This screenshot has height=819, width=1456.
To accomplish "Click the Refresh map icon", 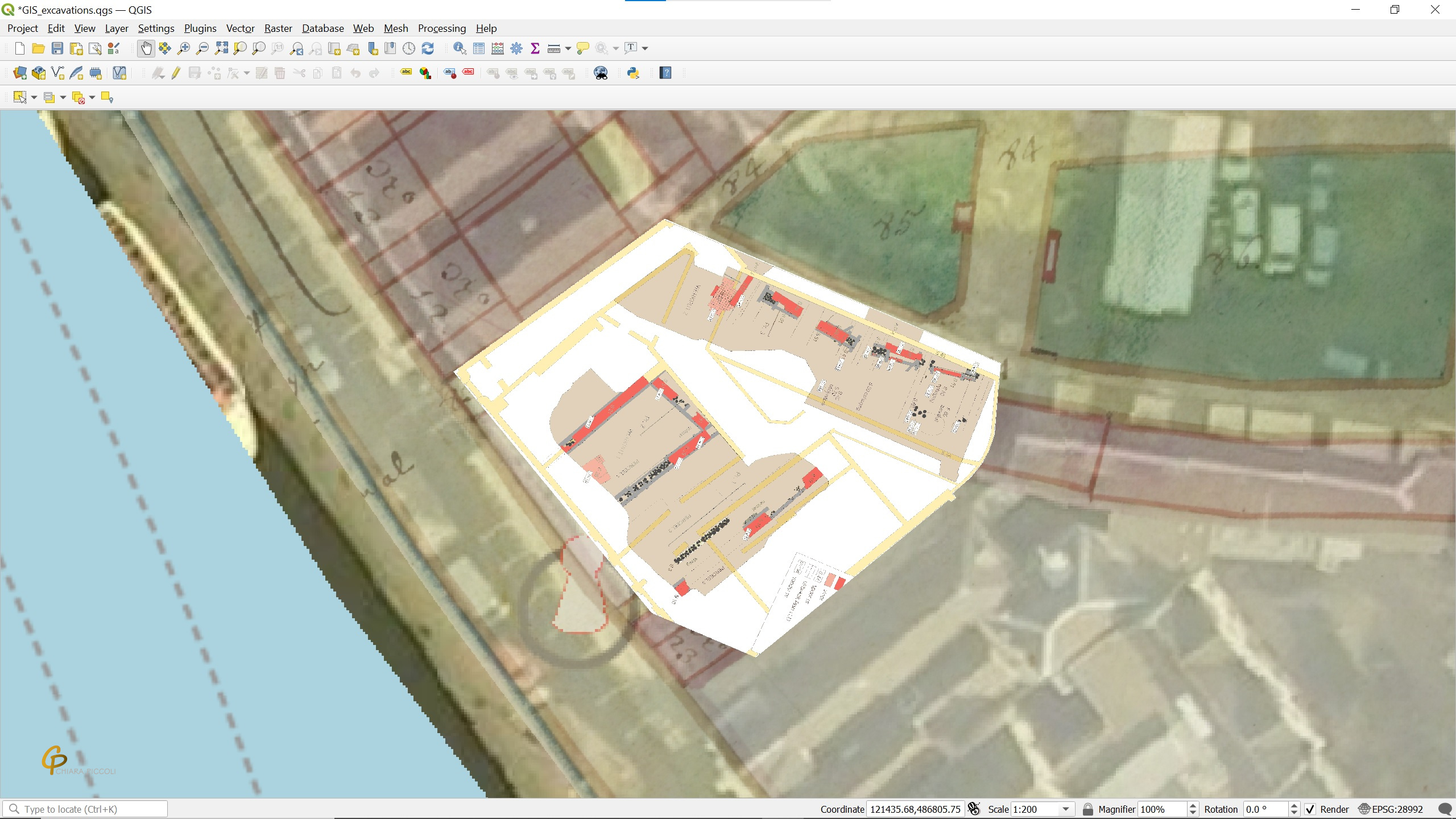I will 428,48.
